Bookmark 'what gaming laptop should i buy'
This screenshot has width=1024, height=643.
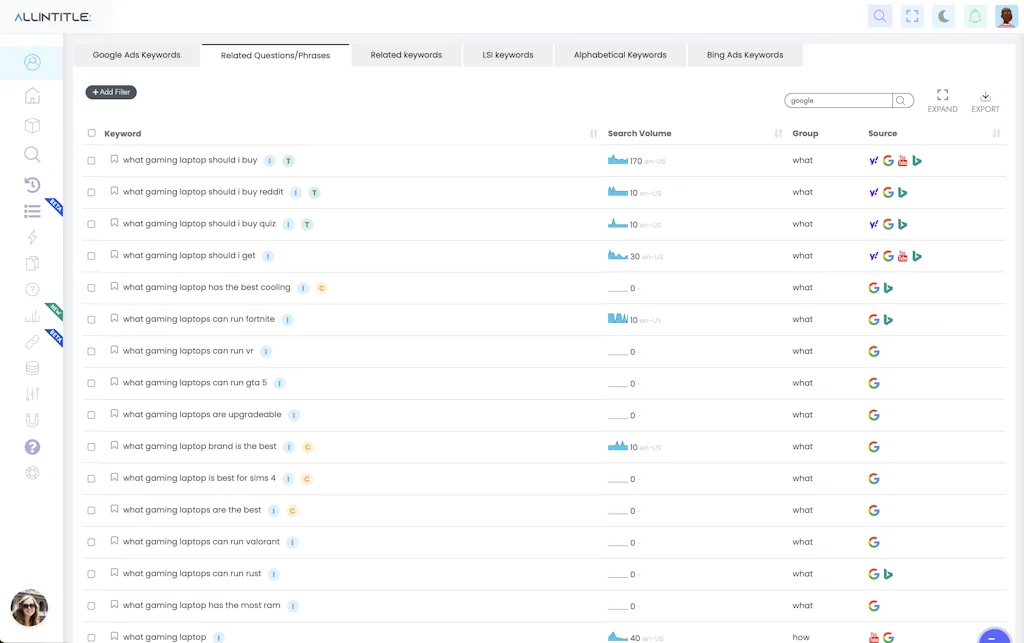[114, 160]
